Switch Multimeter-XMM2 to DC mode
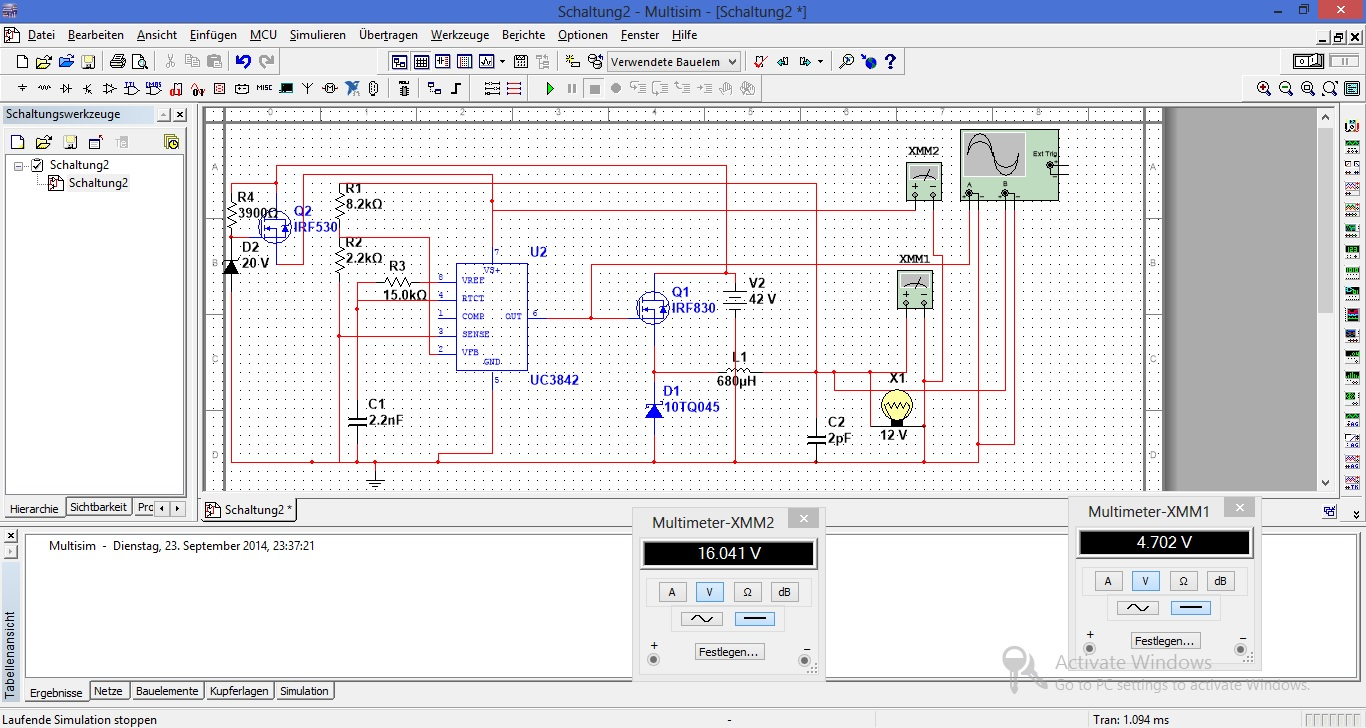 (x=755, y=619)
